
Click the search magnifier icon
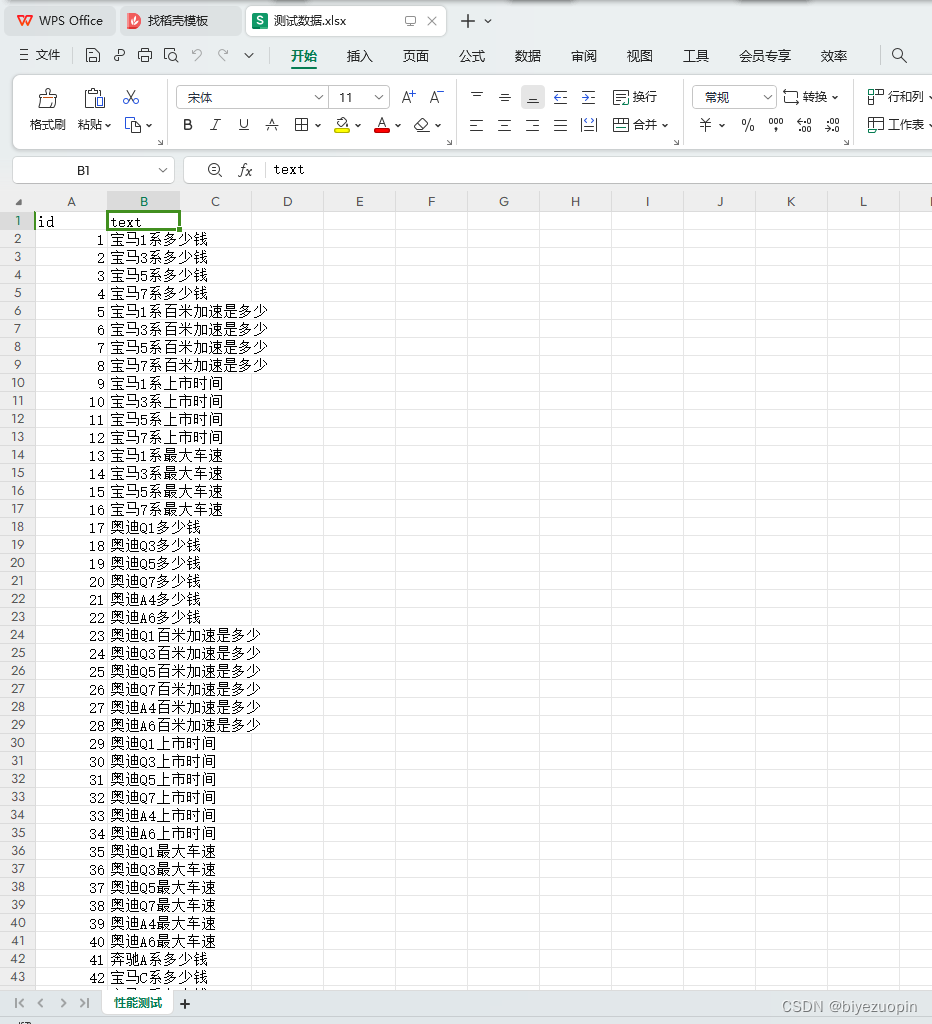point(899,56)
